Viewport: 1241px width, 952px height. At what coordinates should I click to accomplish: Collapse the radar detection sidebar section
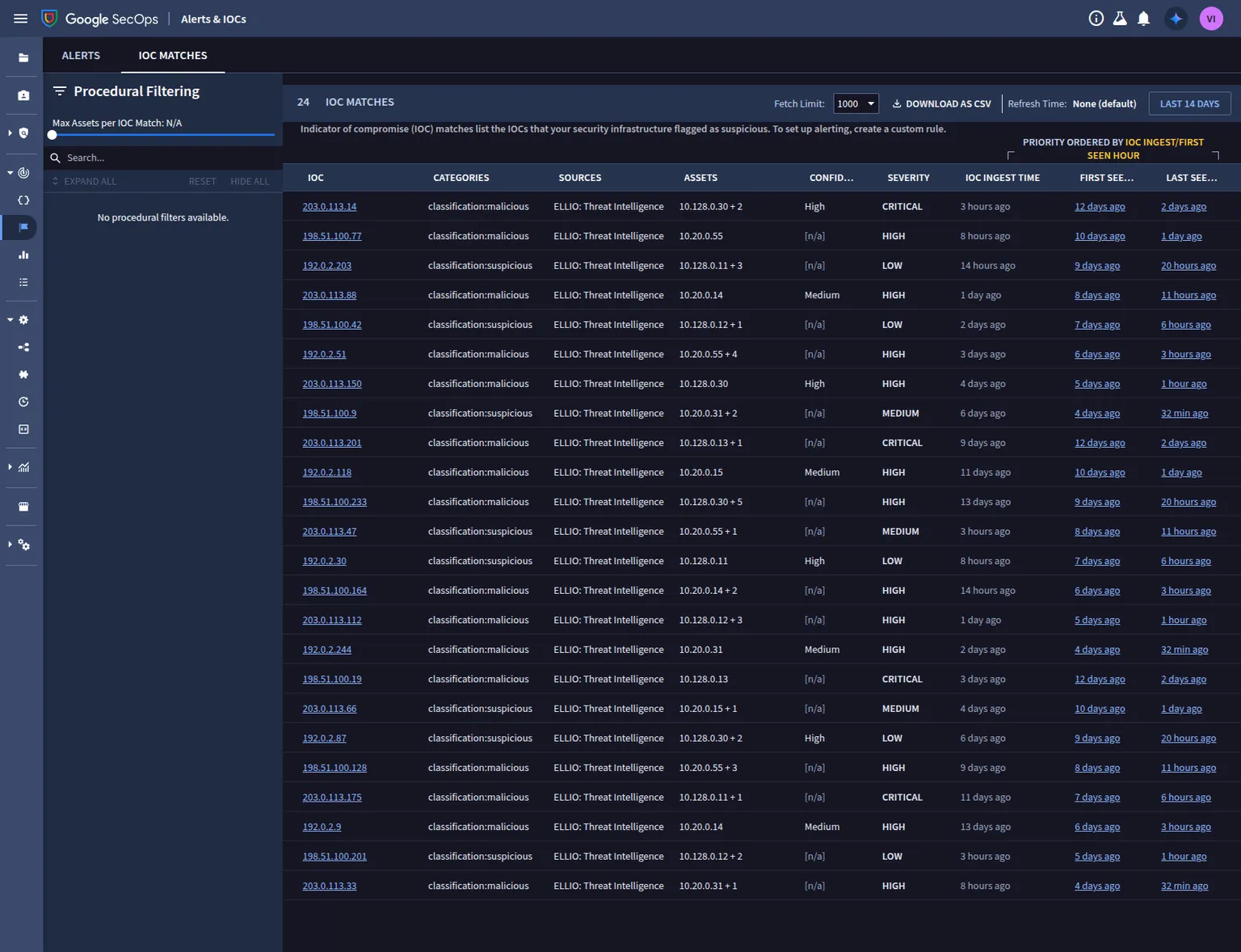(x=10, y=173)
